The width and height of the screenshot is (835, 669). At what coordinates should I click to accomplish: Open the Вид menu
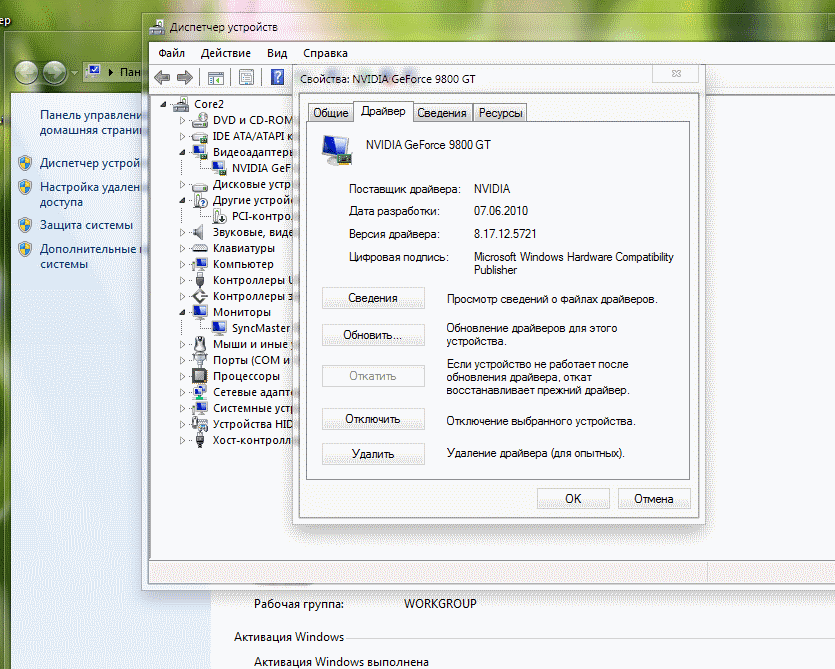click(x=277, y=53)
